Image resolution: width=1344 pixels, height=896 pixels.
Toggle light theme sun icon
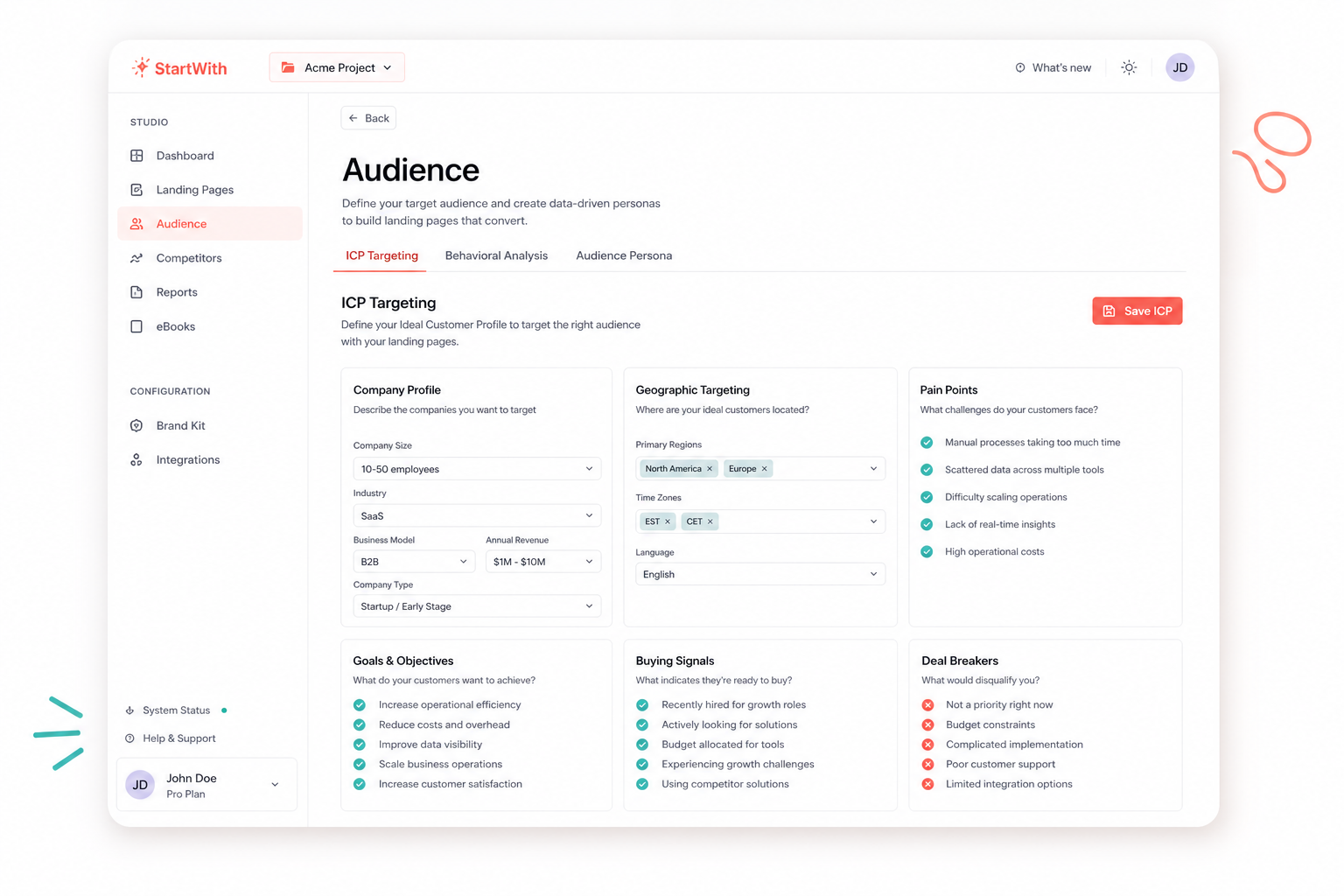1129,67
